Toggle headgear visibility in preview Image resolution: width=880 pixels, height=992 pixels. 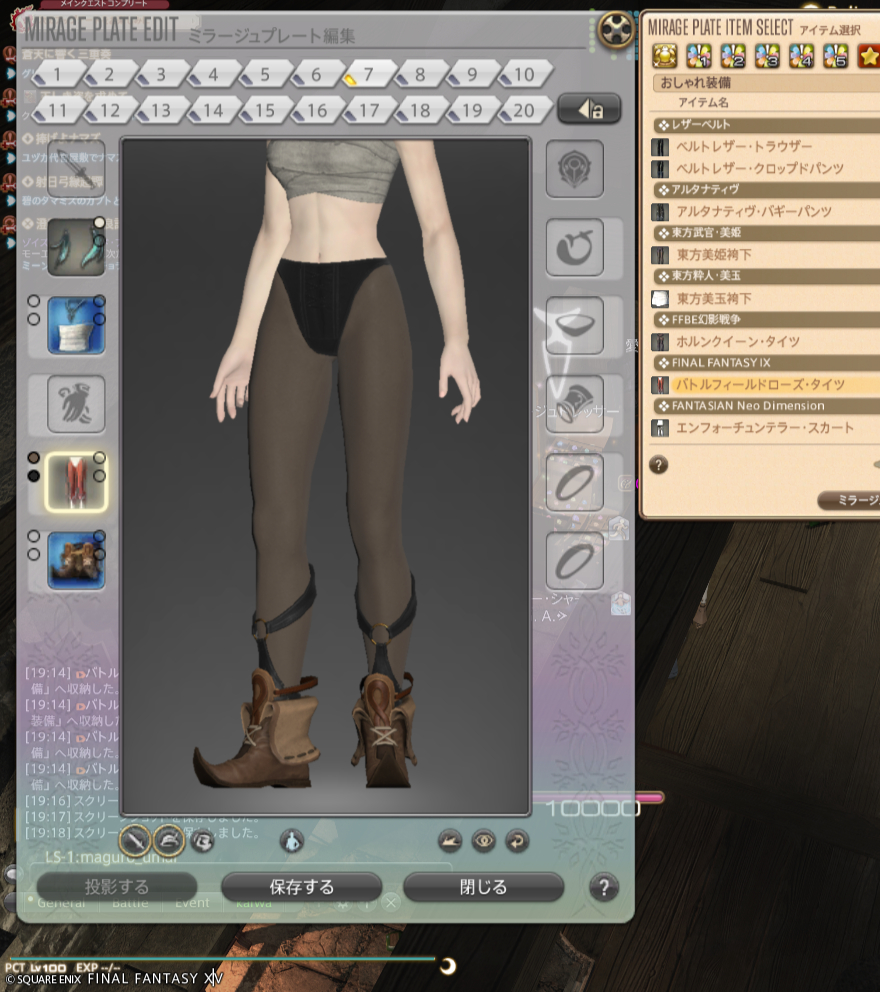pos(168,840)
